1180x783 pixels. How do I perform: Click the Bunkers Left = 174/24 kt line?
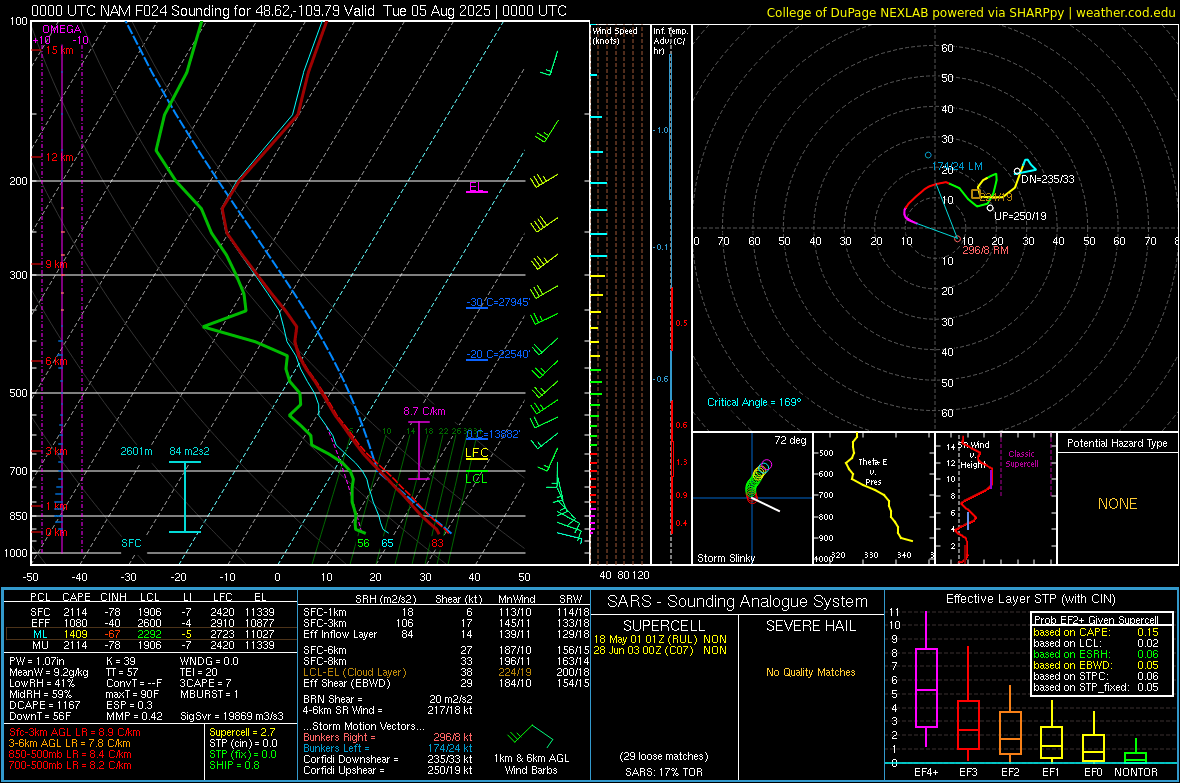388,748
